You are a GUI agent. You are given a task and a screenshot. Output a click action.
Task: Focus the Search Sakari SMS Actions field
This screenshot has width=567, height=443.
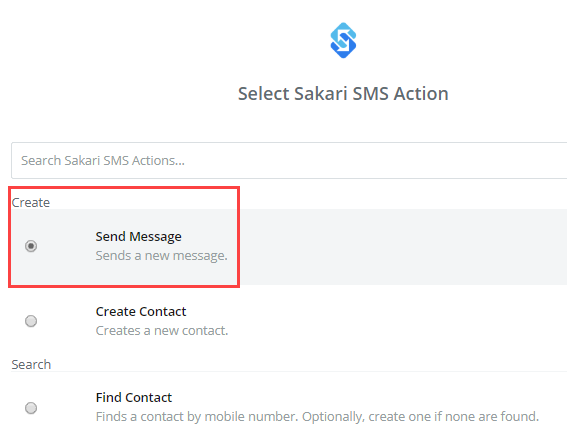click(289, 160)
